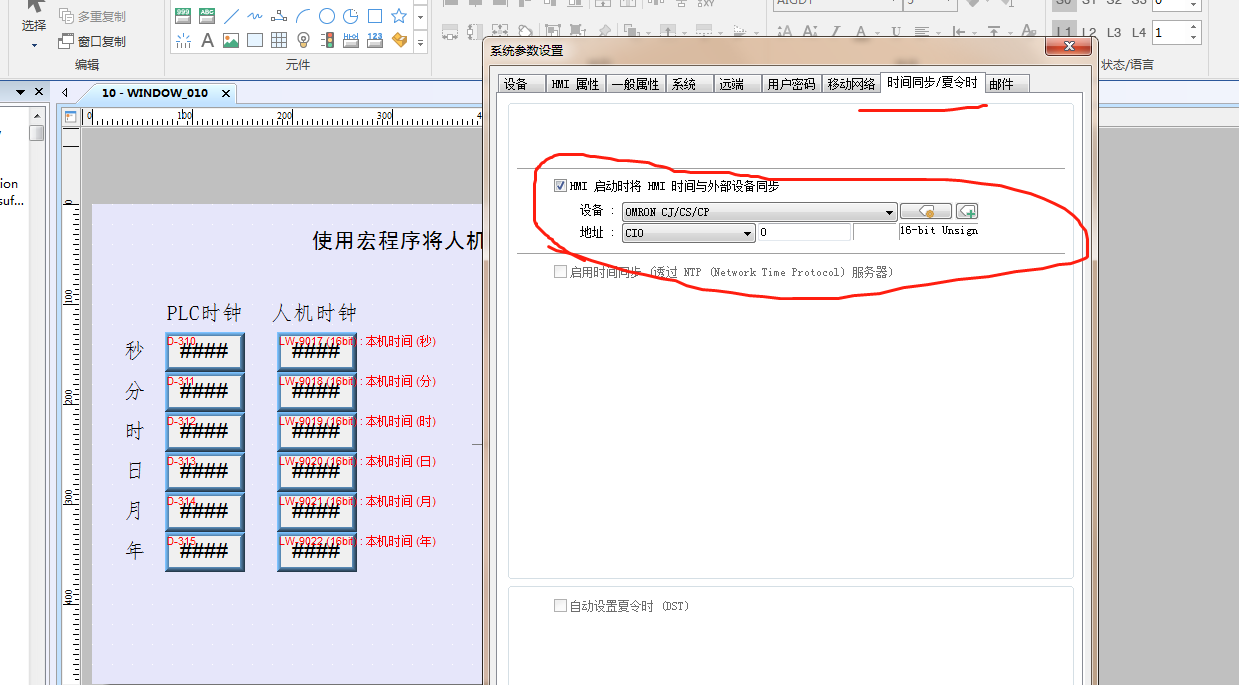This screenshot has height=685, width=1239.
Task: Select the text 'A' object tool
Action: coord(207,41)
